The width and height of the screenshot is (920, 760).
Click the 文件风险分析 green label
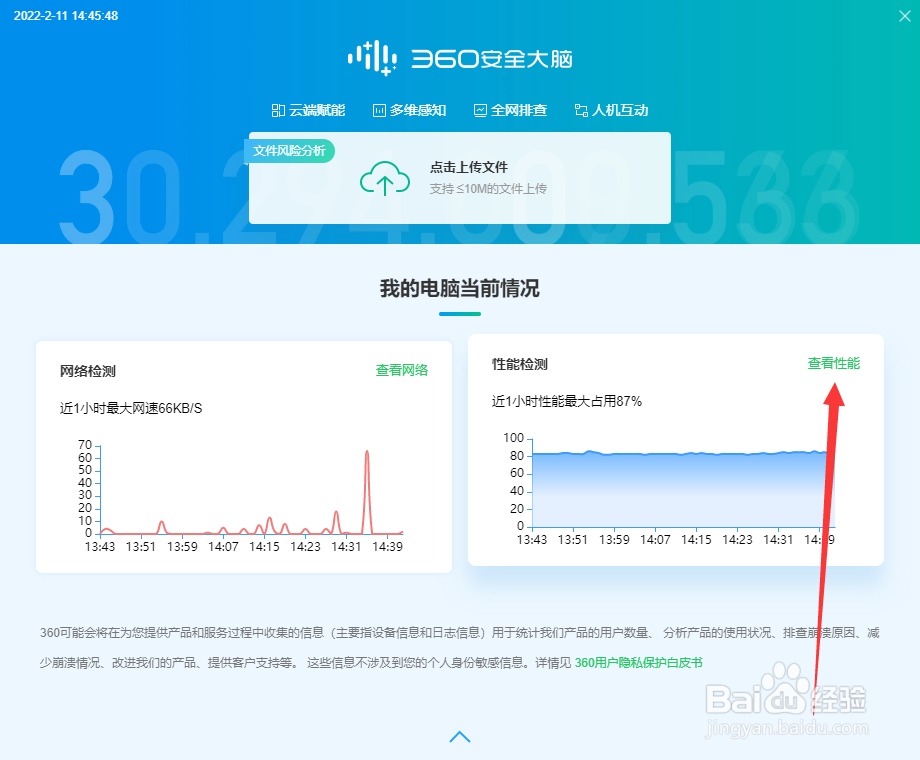tap(289, 150)
